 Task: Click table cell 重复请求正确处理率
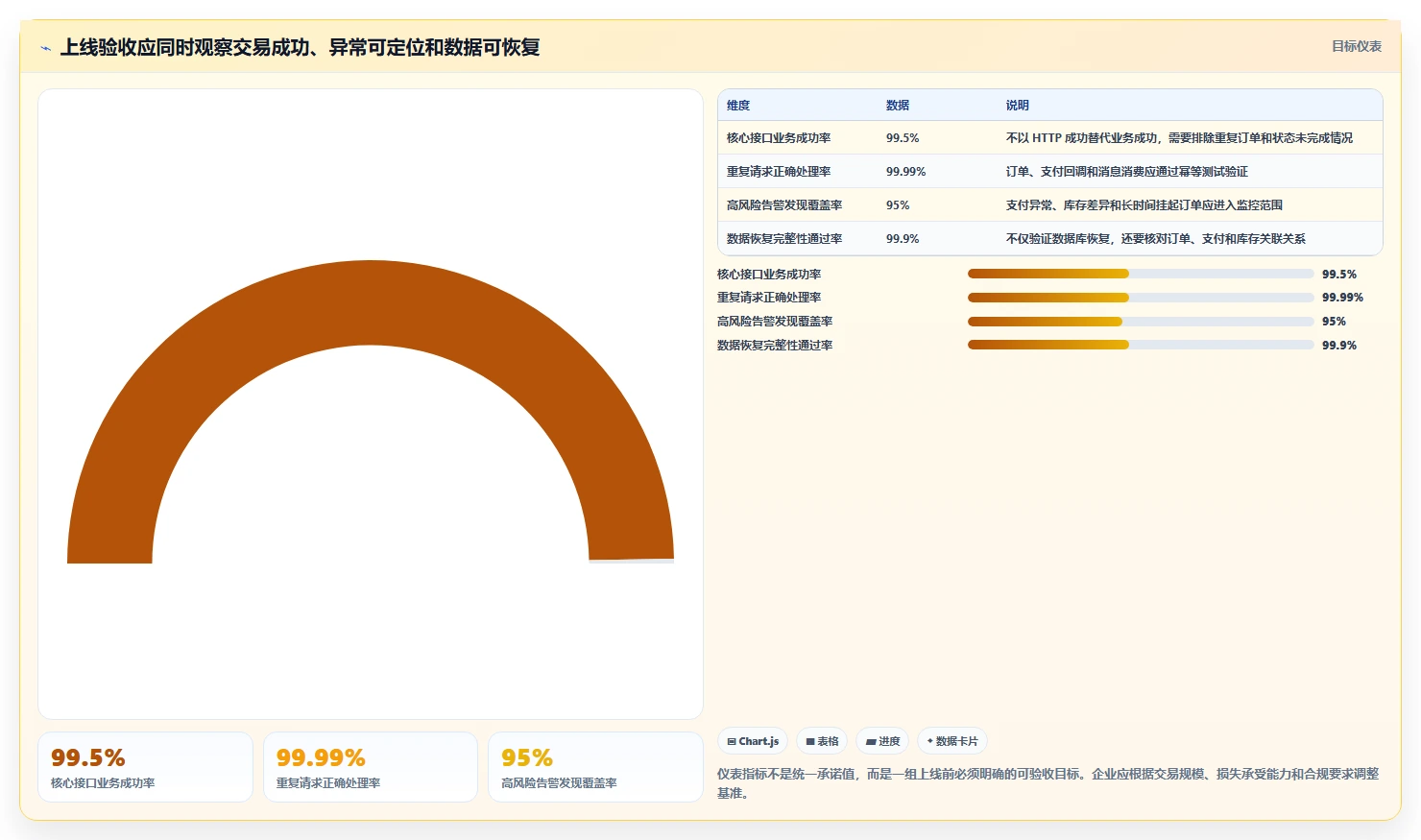tap(779, 172)
